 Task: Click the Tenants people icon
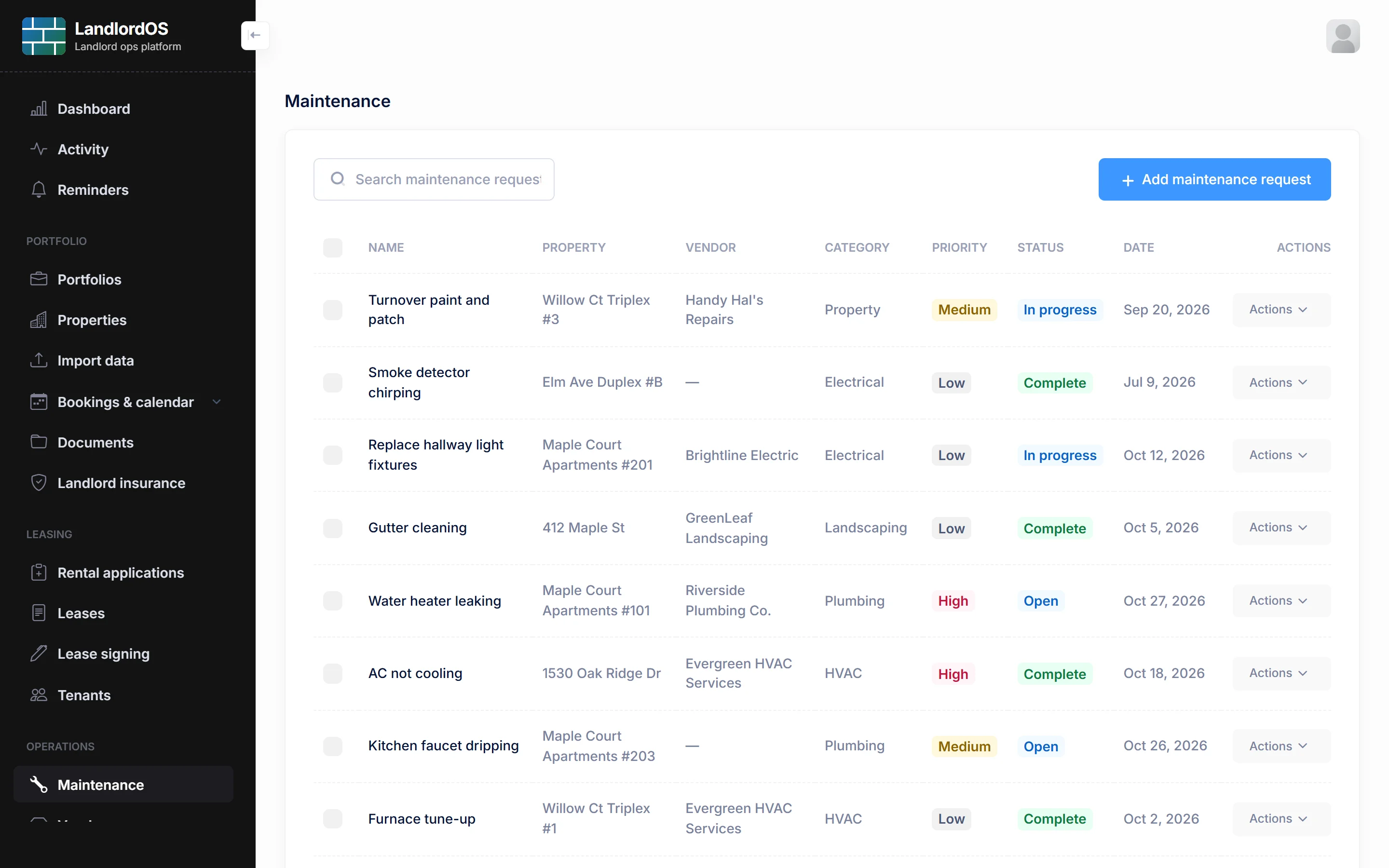pyautogui.click(x=39, y=694)
